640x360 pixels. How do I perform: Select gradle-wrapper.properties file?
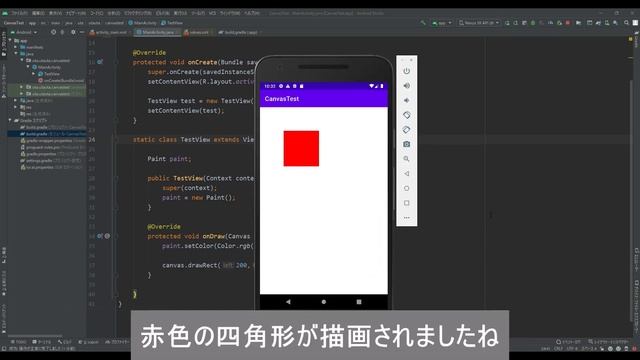tap(49, 140)
